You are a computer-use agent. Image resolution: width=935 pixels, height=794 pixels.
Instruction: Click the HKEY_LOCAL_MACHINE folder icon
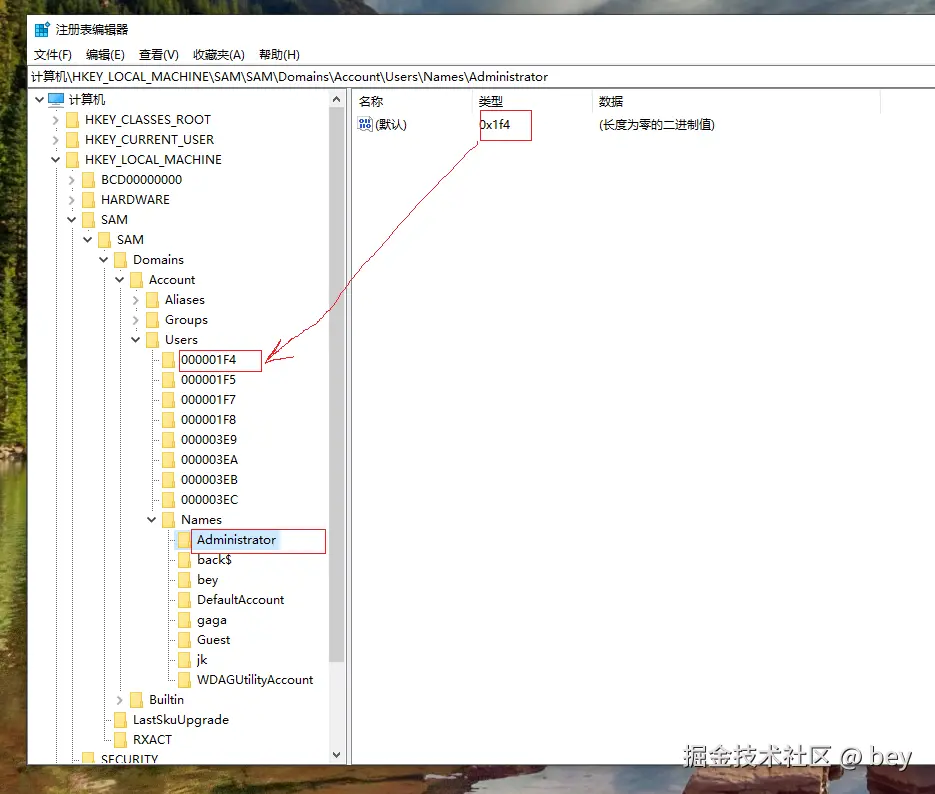pos(72,159)
